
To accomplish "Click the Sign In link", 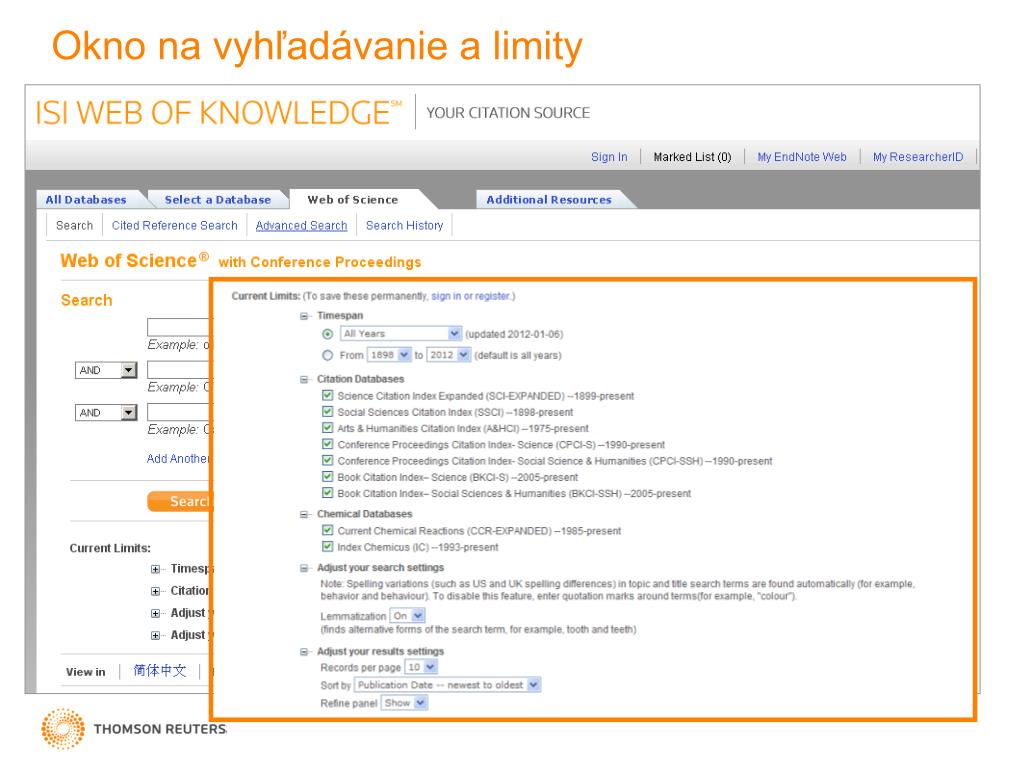I will tap(609, 157).
